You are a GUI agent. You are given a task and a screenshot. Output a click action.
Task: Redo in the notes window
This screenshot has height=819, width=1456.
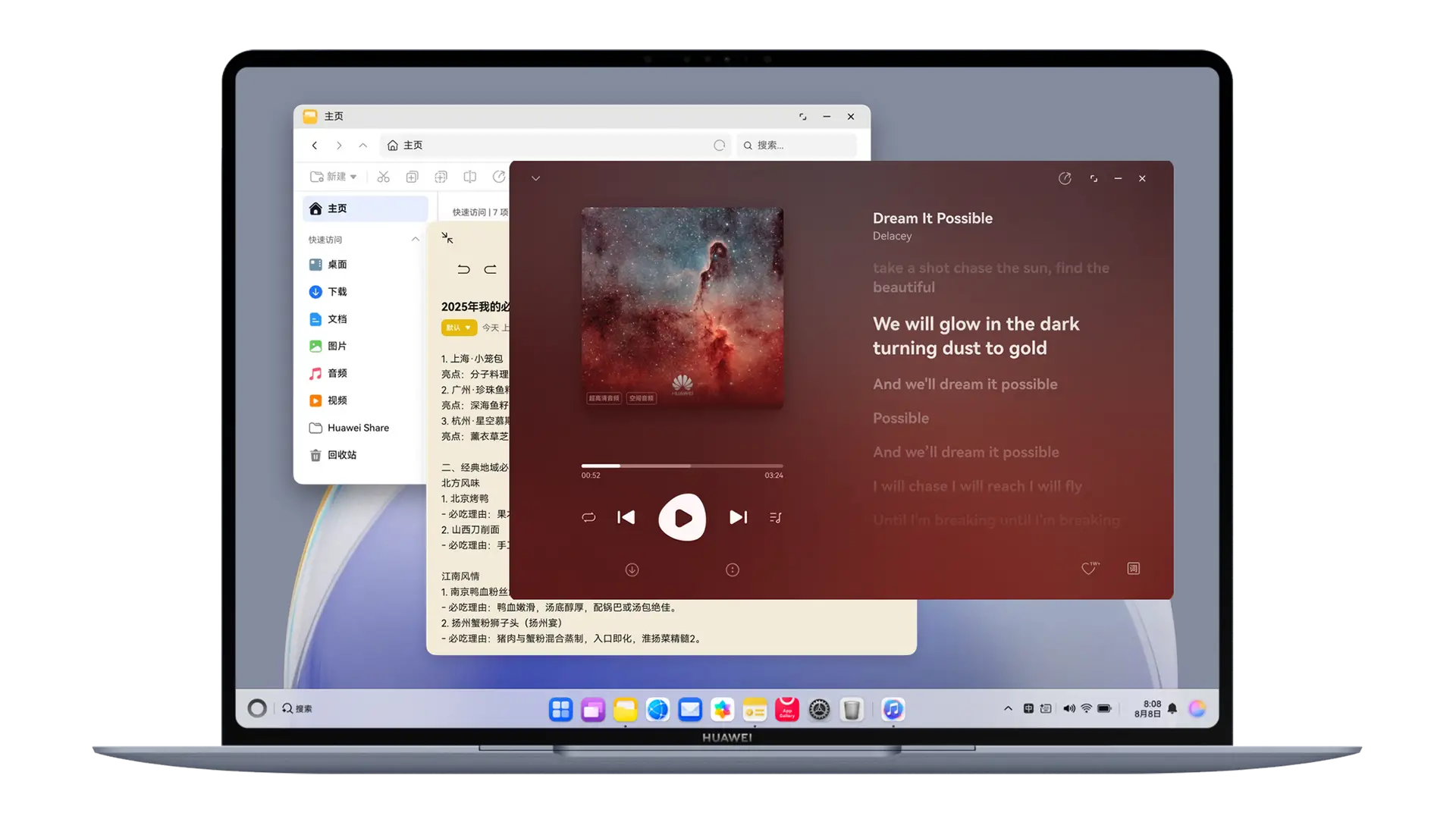tap(491, 269)
